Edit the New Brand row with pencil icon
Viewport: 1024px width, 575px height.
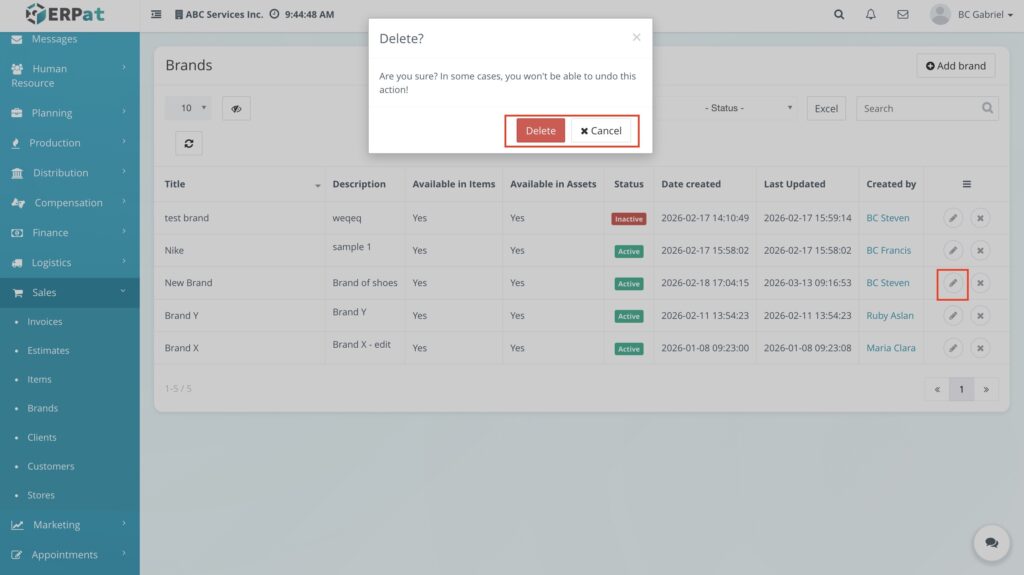click(953, 283)
